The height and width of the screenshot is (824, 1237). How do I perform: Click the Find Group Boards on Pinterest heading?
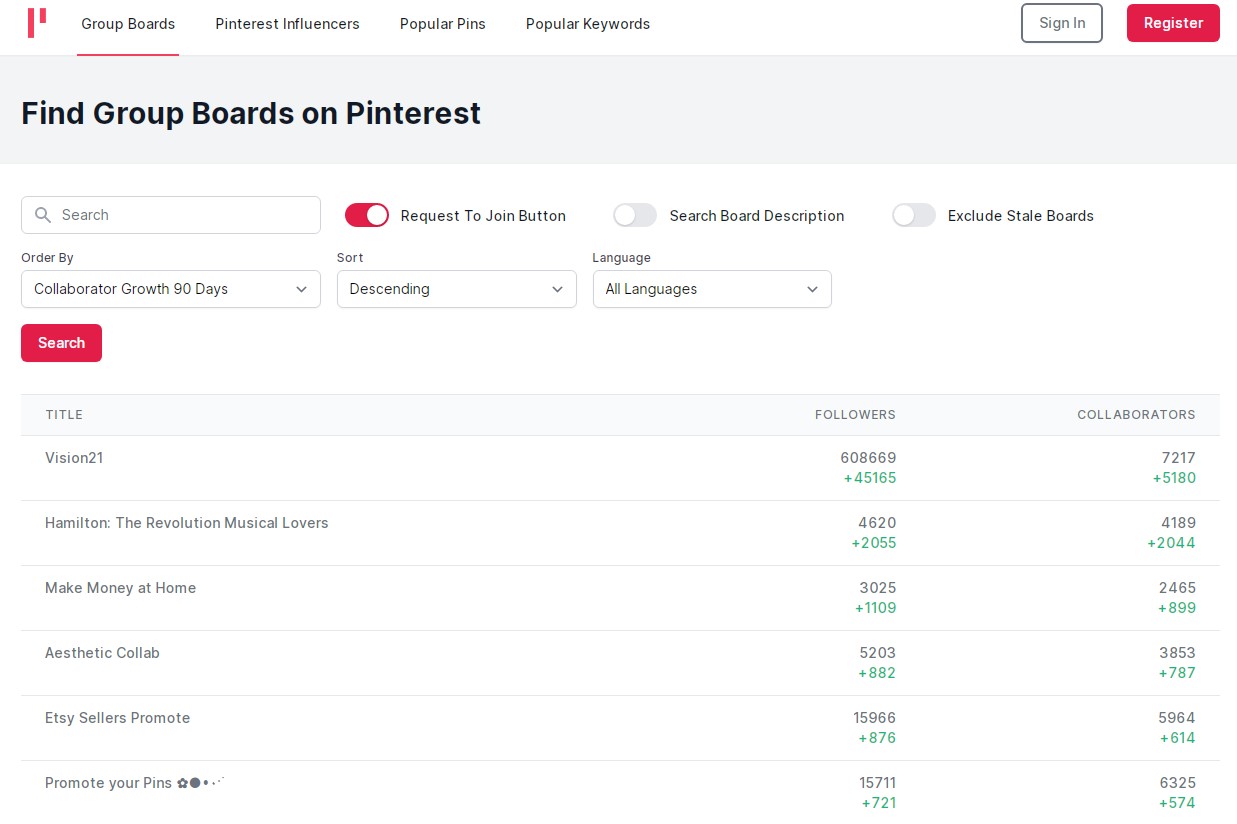pos(251,113)
